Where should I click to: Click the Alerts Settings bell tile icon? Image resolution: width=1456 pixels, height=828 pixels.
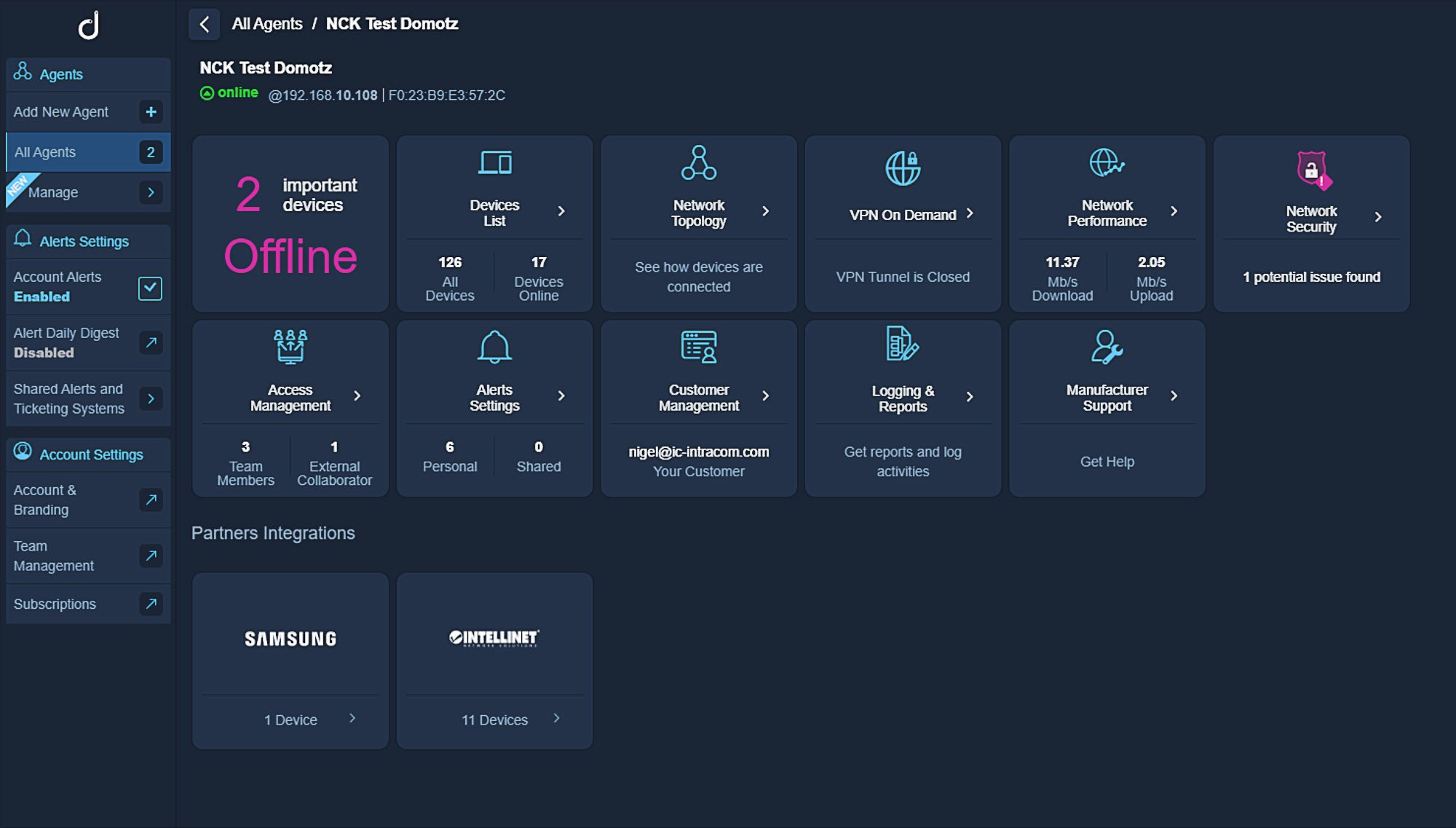[494, 347]
